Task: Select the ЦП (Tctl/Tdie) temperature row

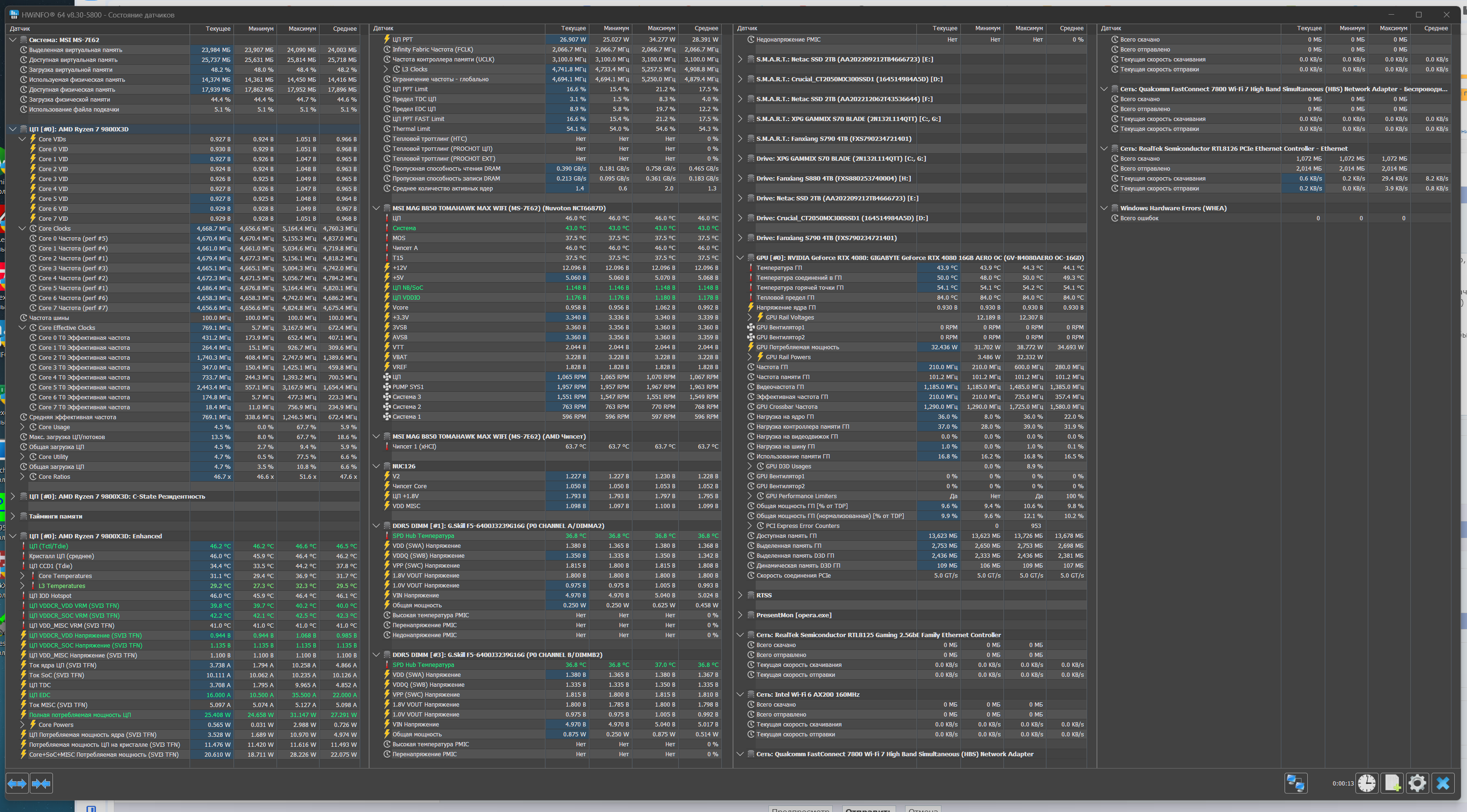Action: [48, 546]
